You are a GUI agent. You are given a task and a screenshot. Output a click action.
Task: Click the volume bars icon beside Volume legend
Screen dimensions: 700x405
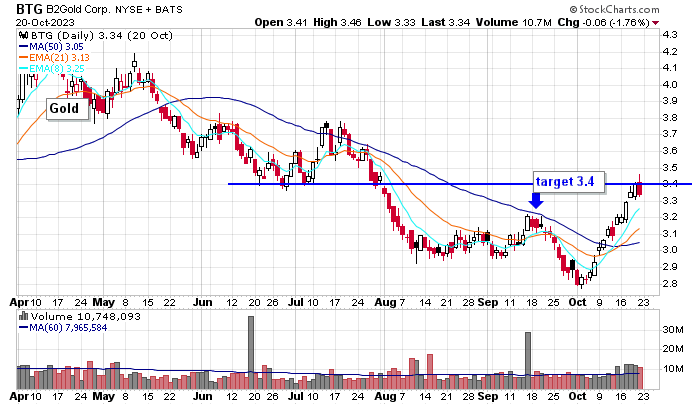click(x=24, y=317)
